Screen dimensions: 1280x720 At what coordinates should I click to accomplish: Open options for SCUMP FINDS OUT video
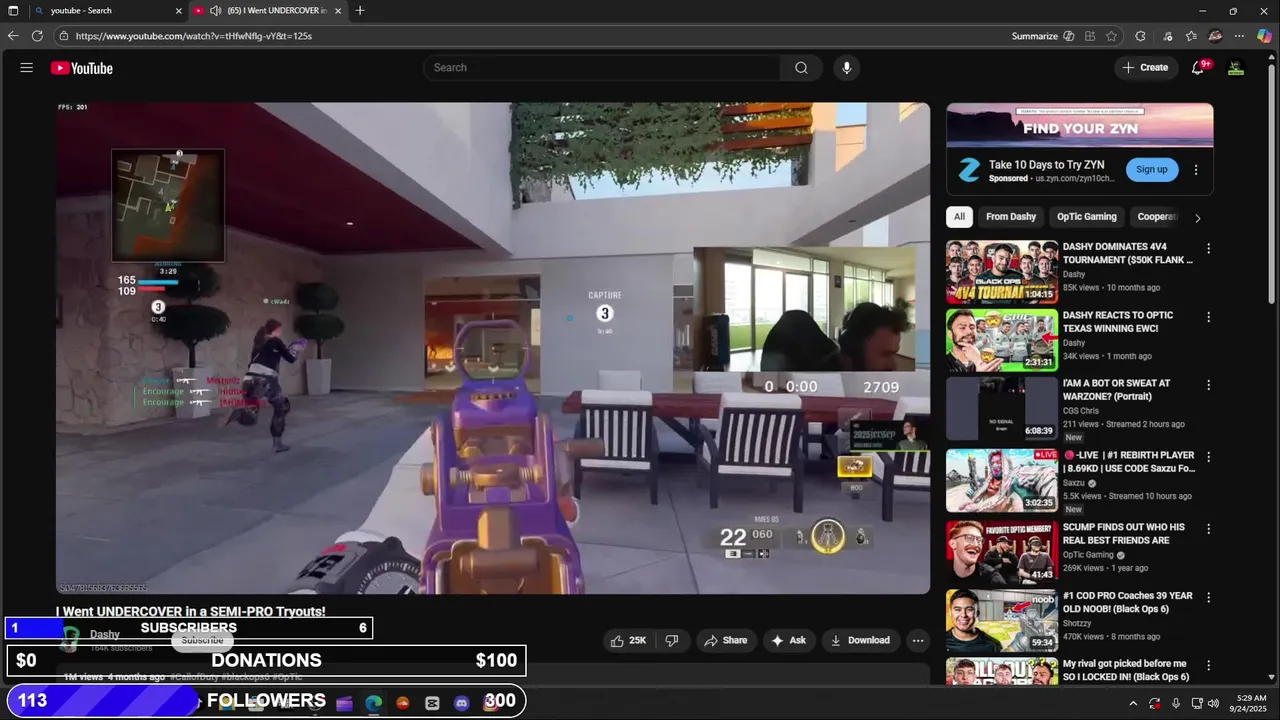point(1208,528)
